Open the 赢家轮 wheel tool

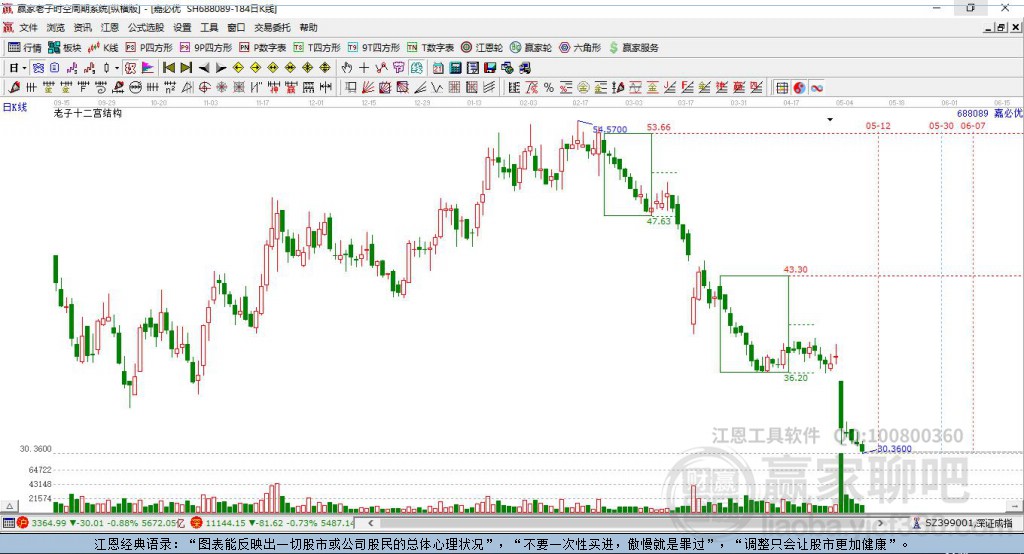531,48
